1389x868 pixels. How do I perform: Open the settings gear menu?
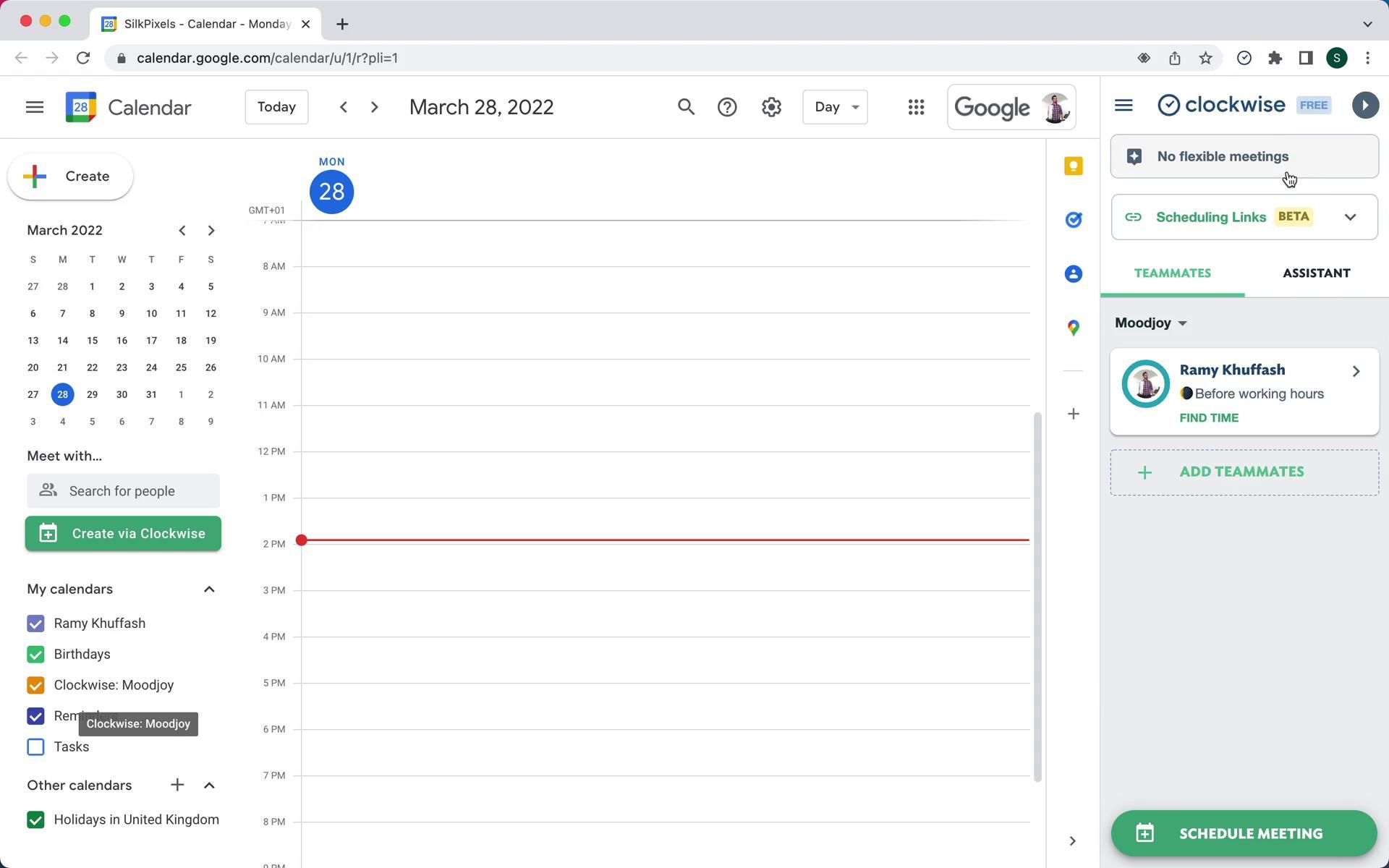click(771, 107)
